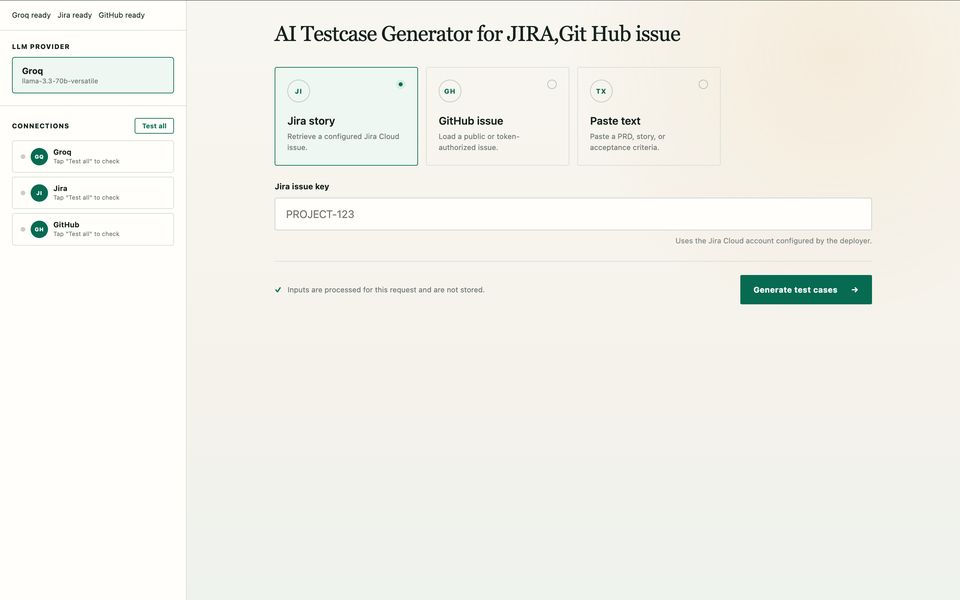Click the llama-3.3-70b-versatile model name

pyautogui.click(x=60, y=81)
